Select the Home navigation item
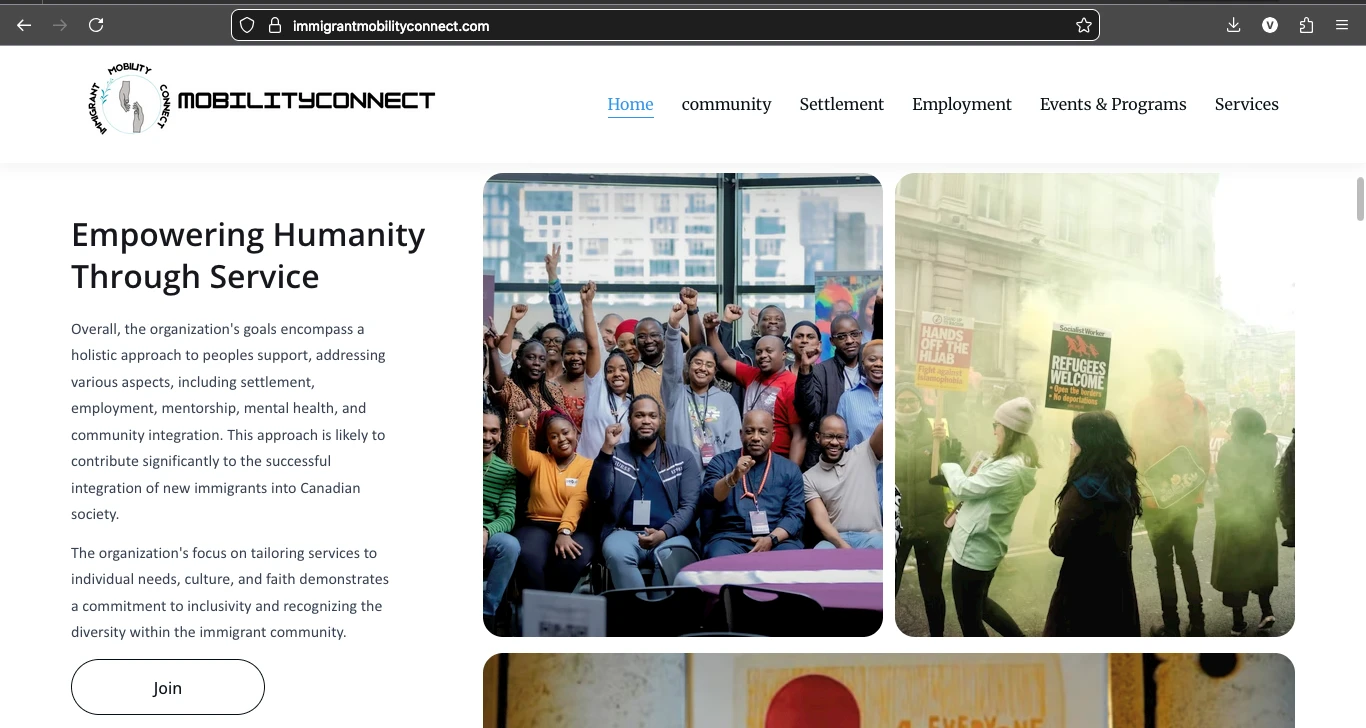This screenshot has width=1366, height=728. pyautogui.click(x=630, y=104)
